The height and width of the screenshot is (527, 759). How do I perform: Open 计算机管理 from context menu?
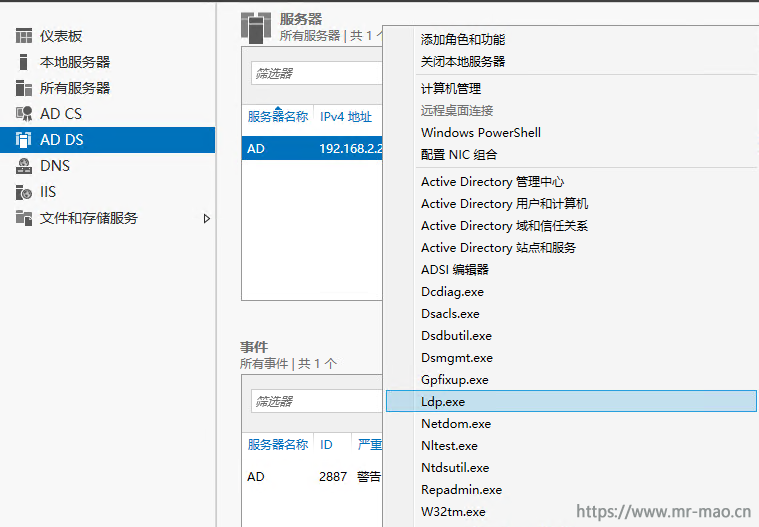click(451, 89)
